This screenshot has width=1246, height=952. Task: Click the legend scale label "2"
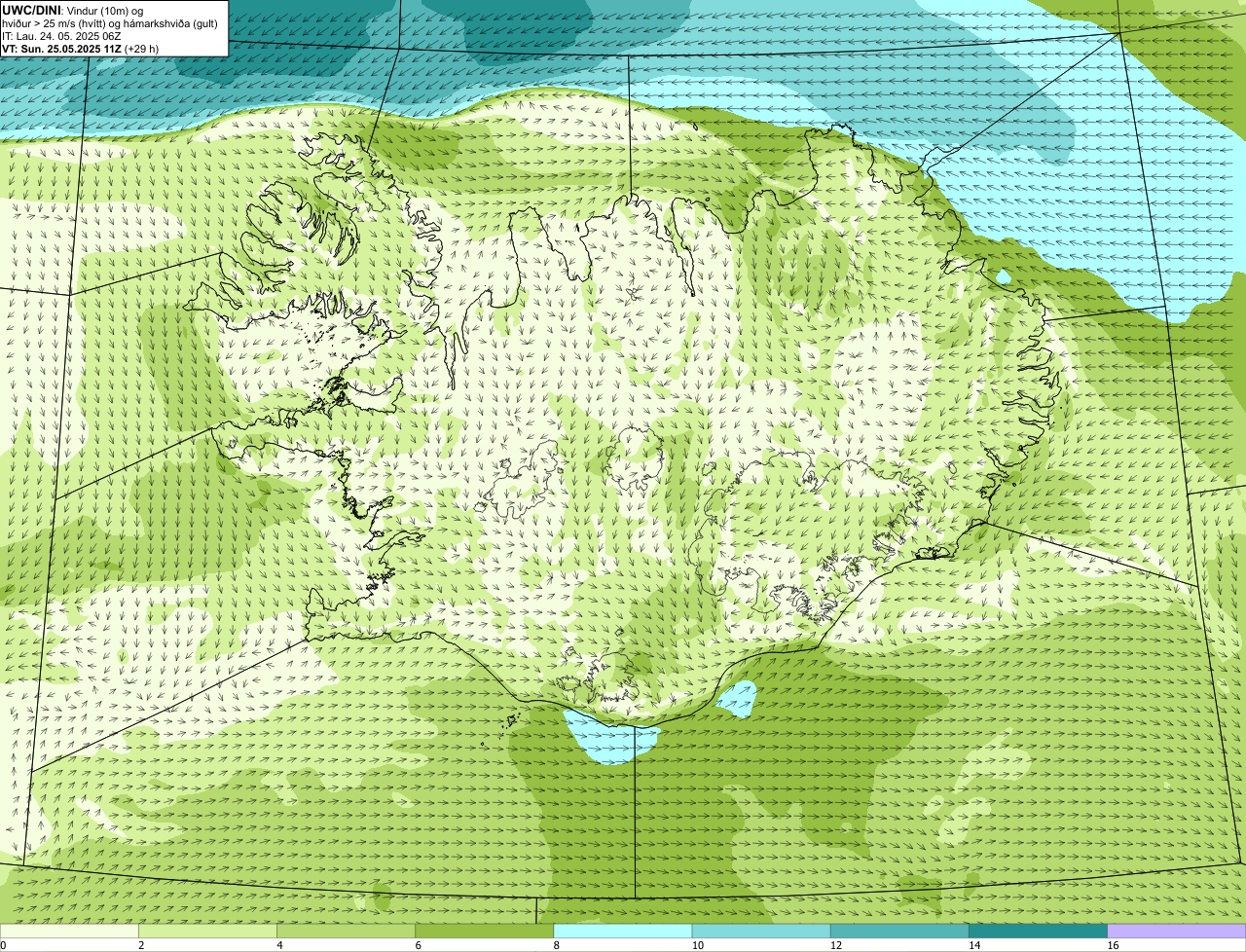141,945
